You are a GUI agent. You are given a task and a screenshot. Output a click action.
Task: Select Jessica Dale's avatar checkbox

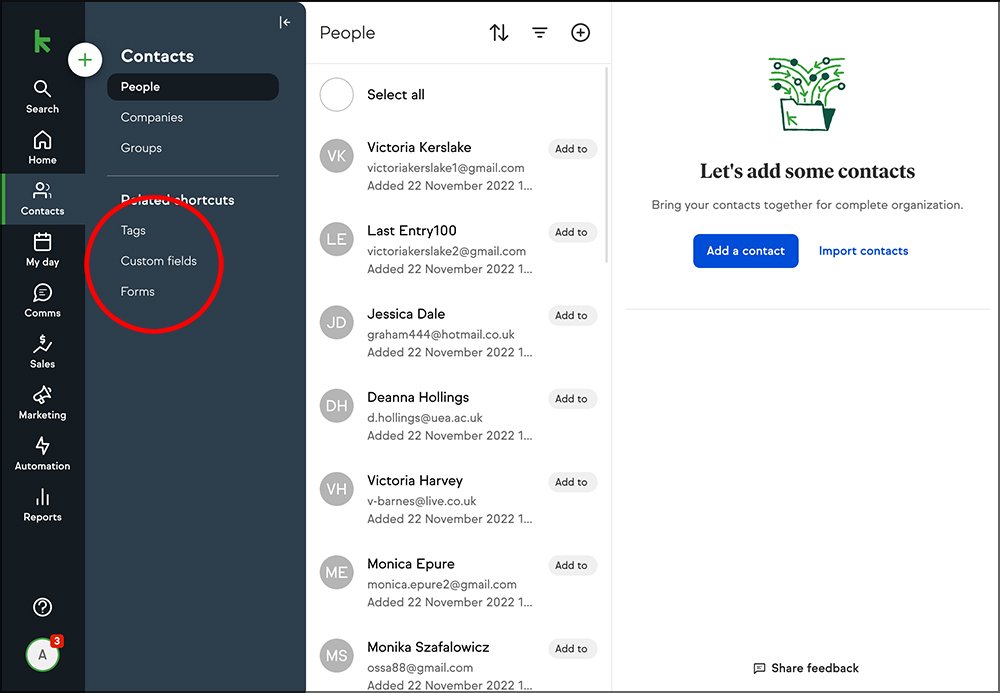[x=337, y=323]
